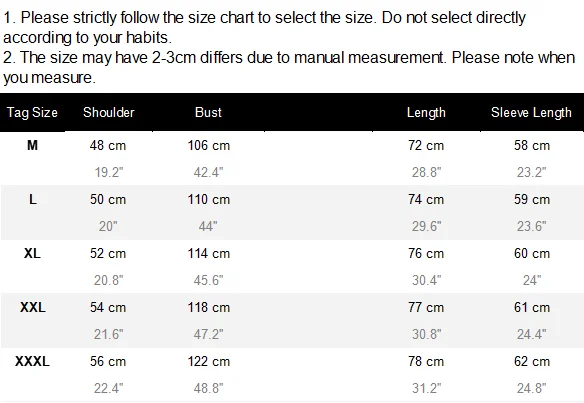Click the 48 cm shoulder value
Screen dimensions: 584x403
tap(108, 145)
